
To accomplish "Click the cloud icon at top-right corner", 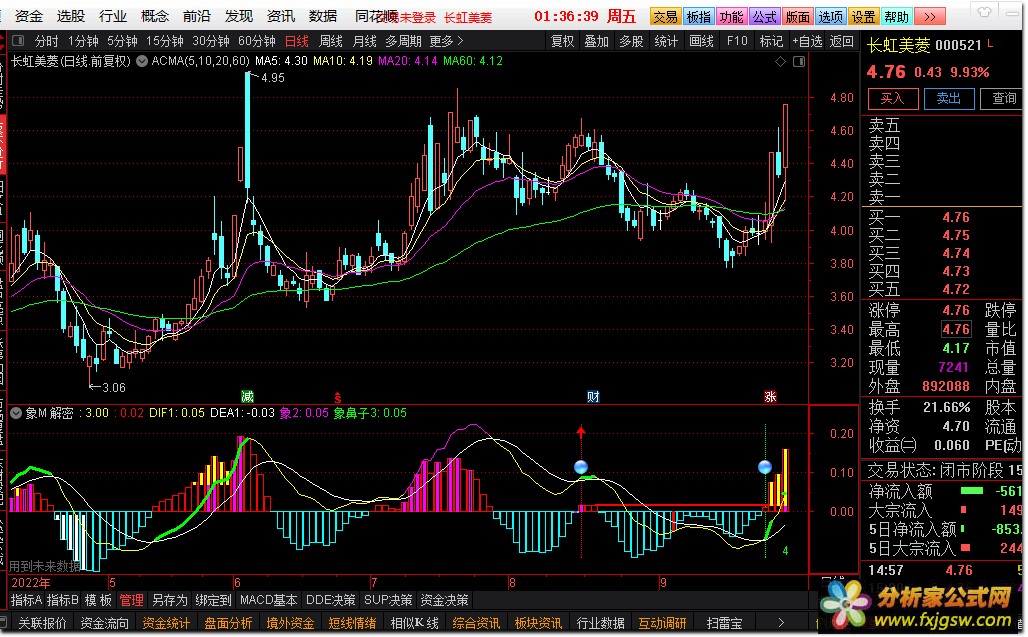I will (984, 12).
